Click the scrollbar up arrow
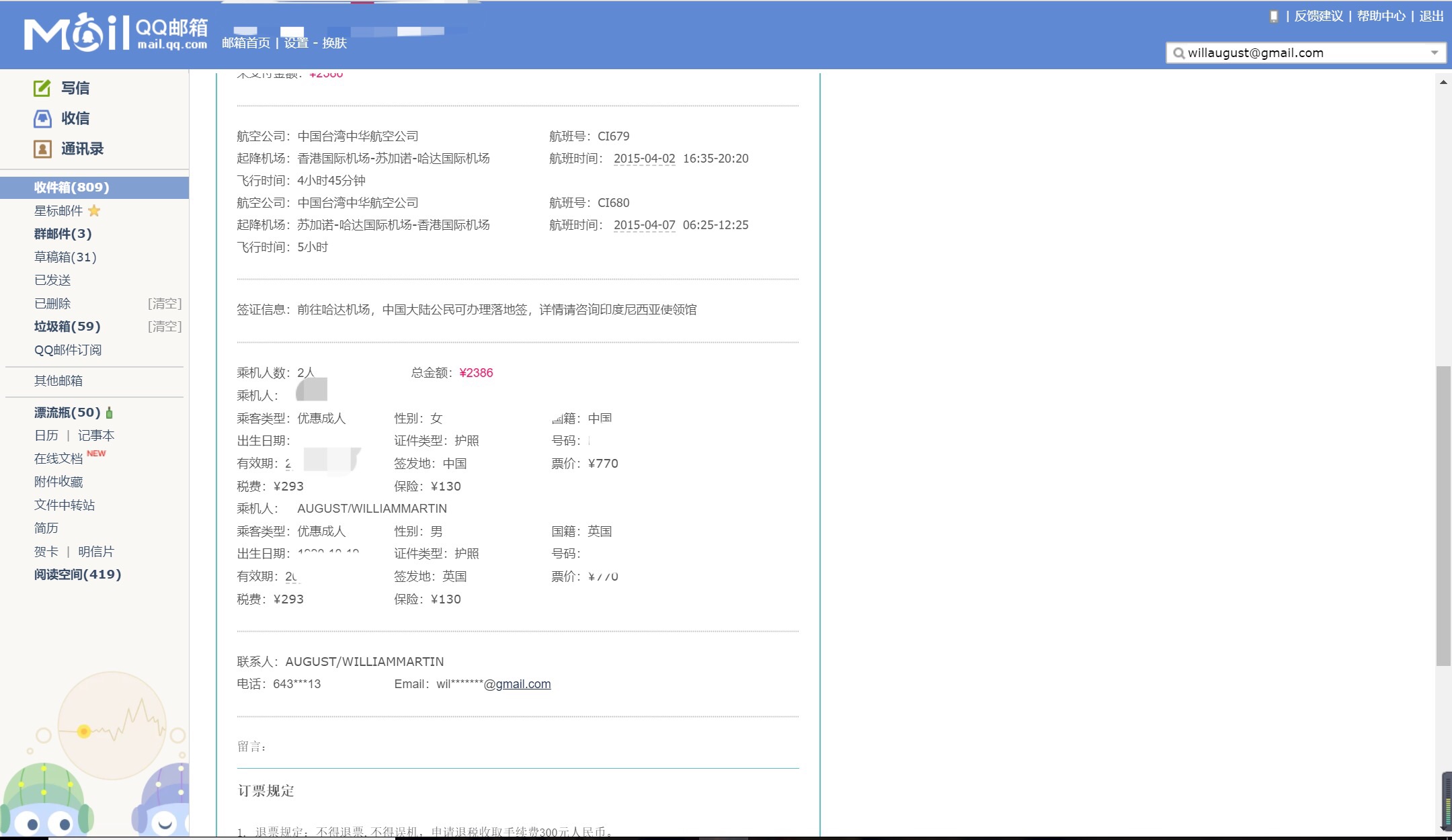 (1443, 82)
